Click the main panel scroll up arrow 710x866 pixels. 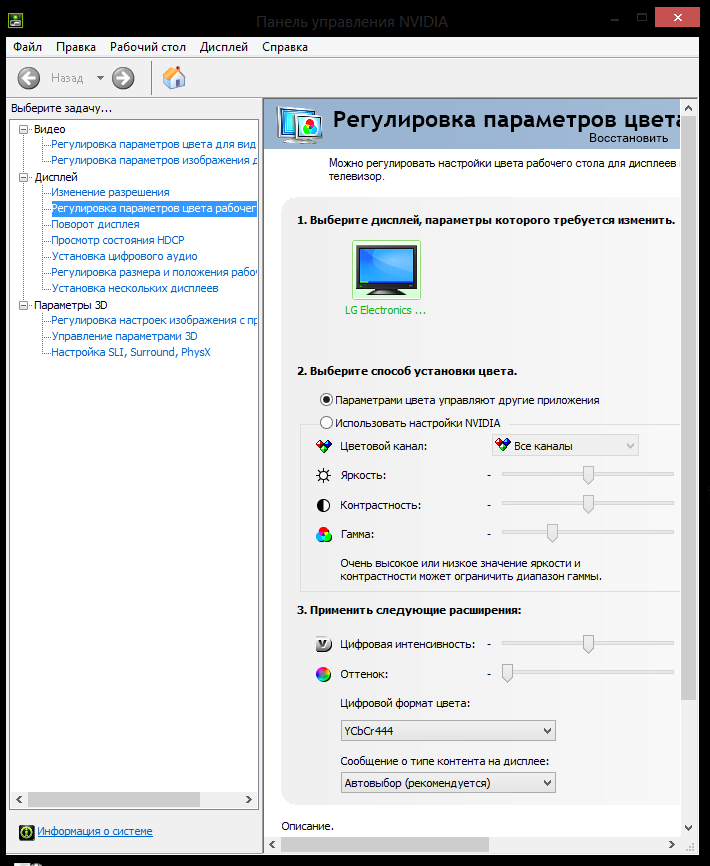click(x=688, y=108)
